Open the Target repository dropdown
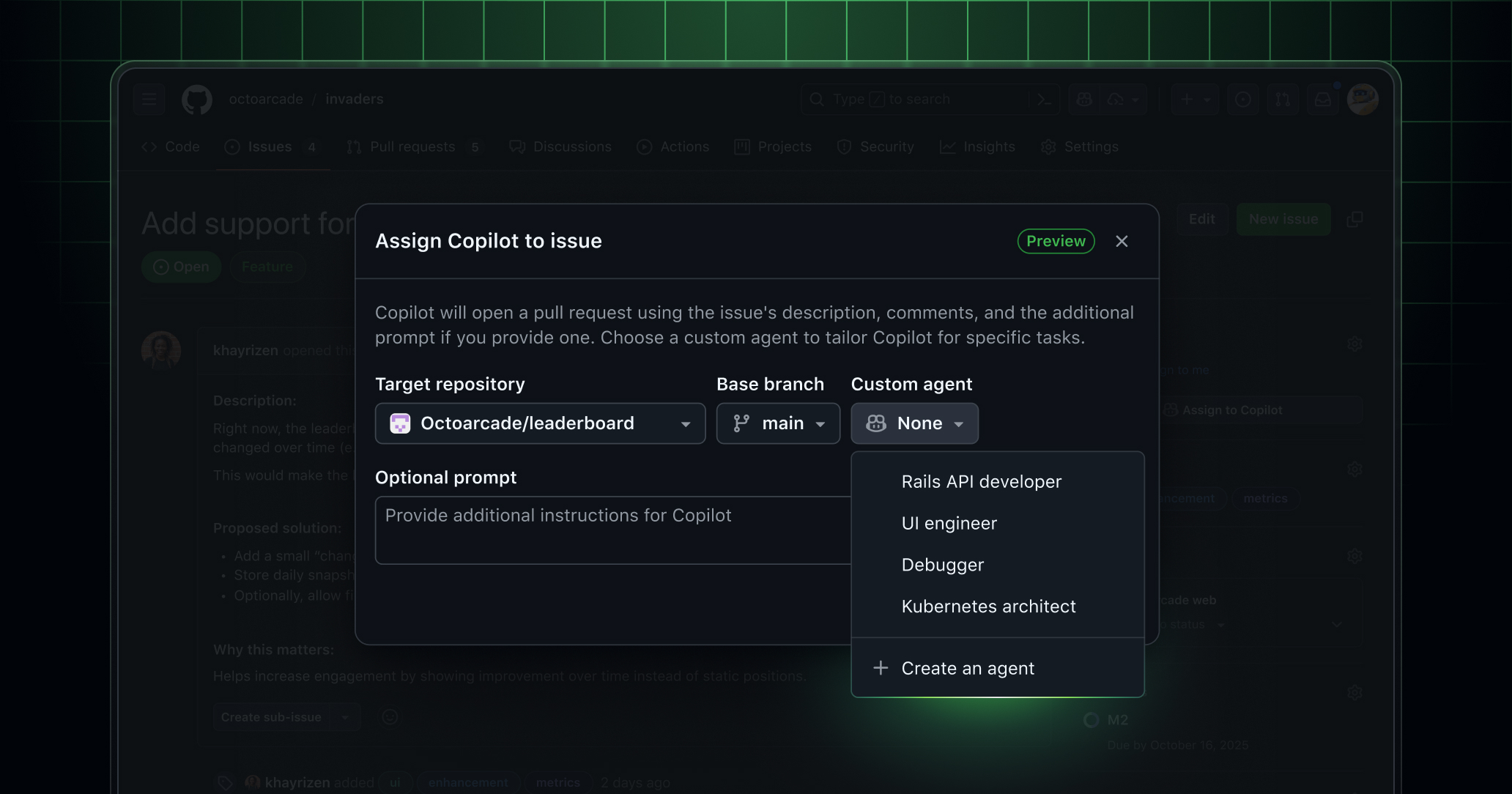 point(539,423)
